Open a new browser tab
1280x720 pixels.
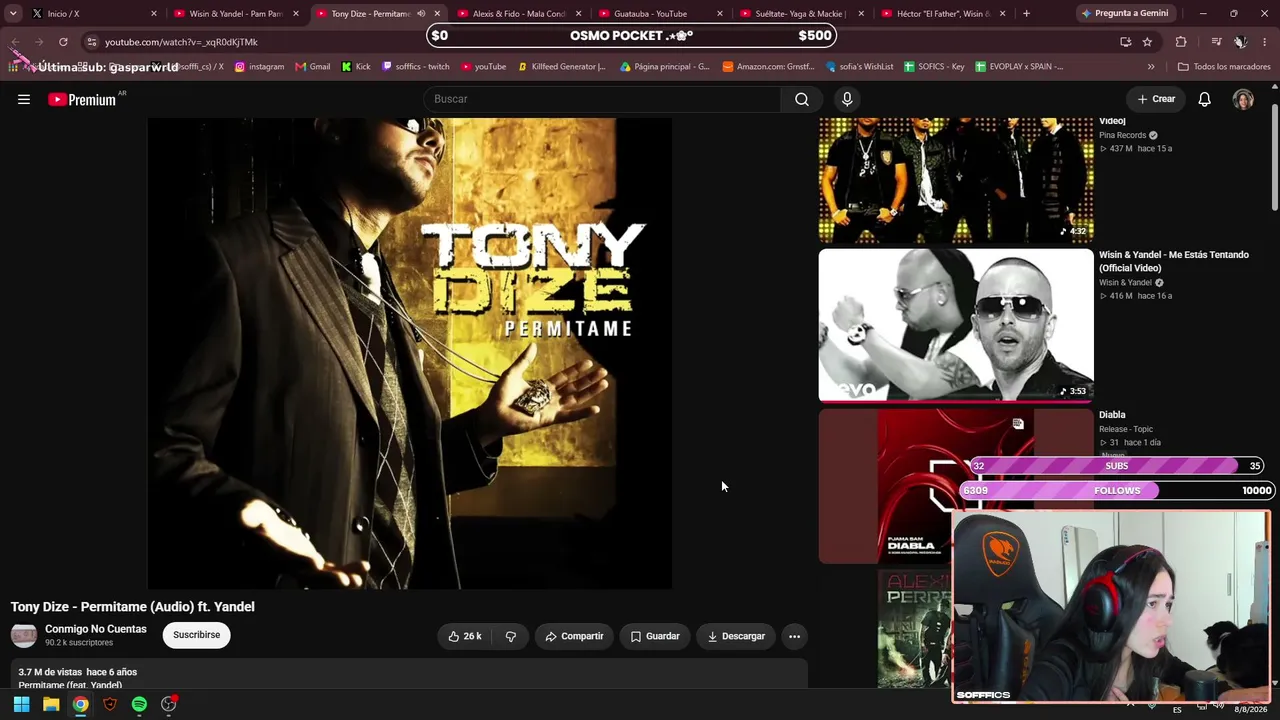coord(1026,14)
